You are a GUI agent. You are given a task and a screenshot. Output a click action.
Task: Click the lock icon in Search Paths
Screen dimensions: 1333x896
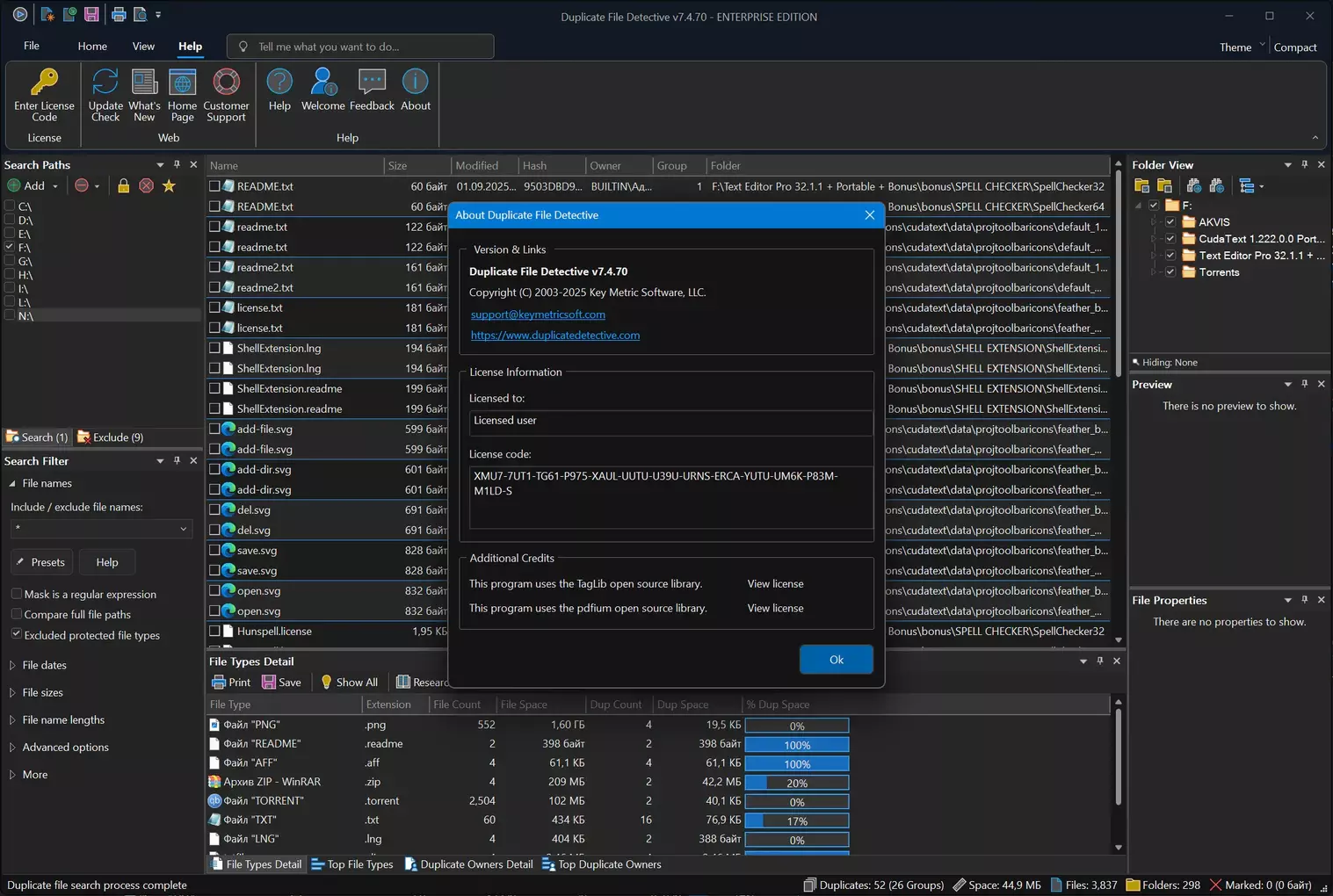click(123, 185)
